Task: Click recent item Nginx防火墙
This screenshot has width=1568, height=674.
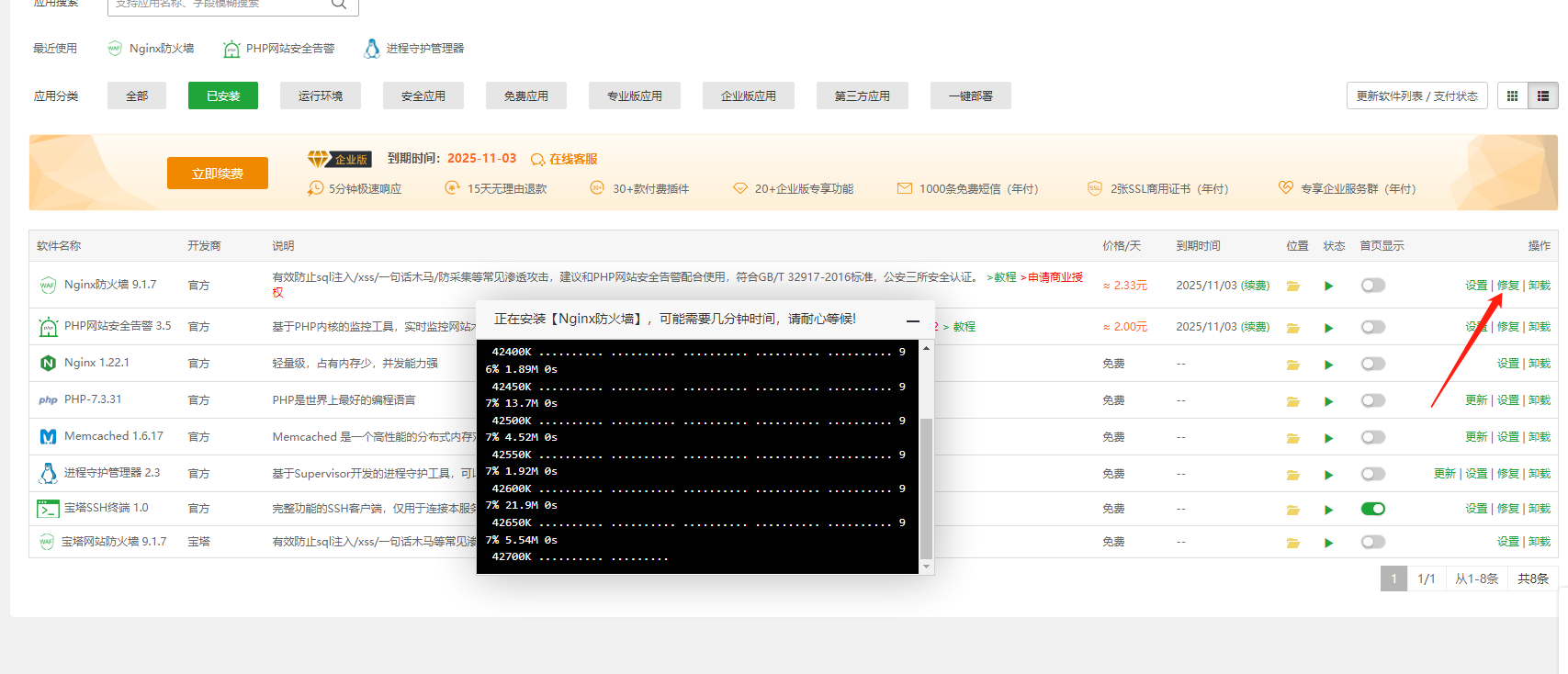Action: [x=151, y=49]
